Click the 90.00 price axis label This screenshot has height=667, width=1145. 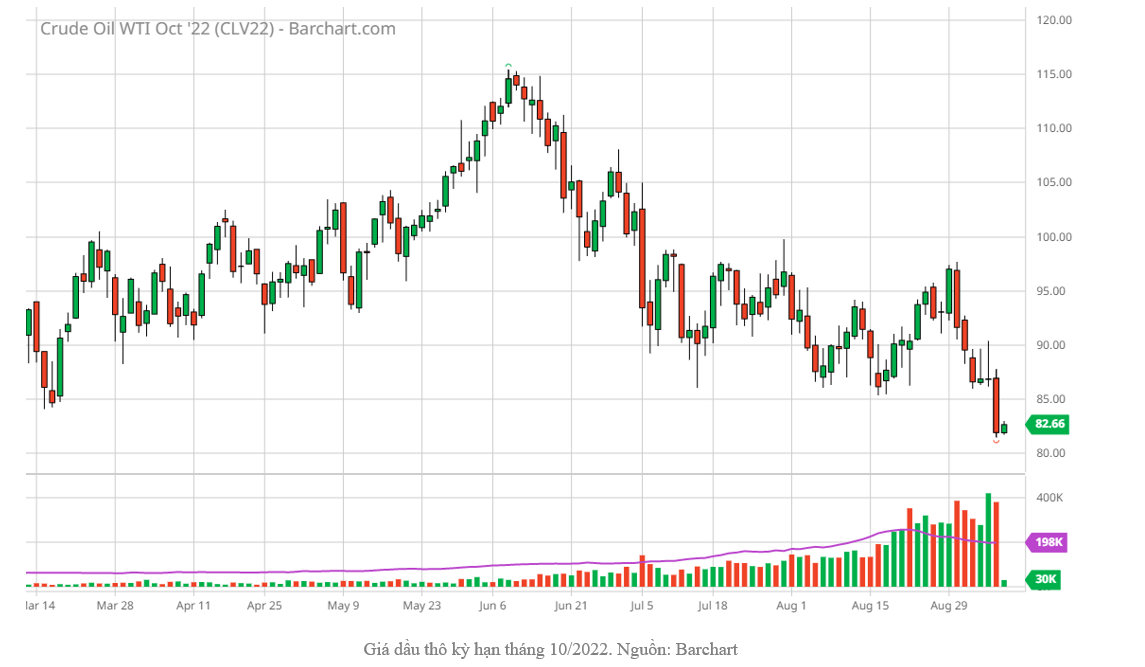pos(1052,345)
